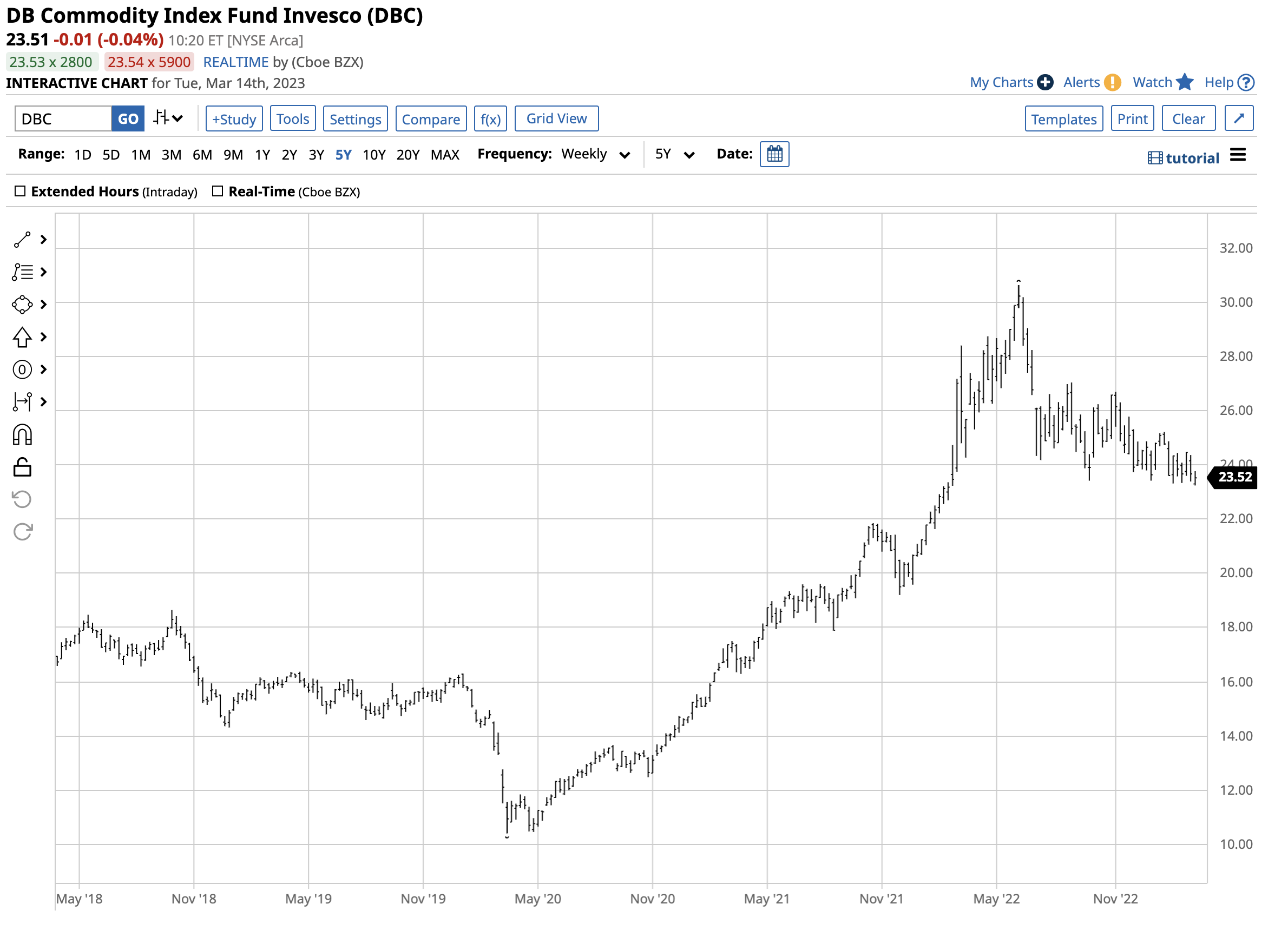The width and height of the screenshot is (1288, 937).
Task: Open the 5Y period dropdown
Action: coord(674,155)
